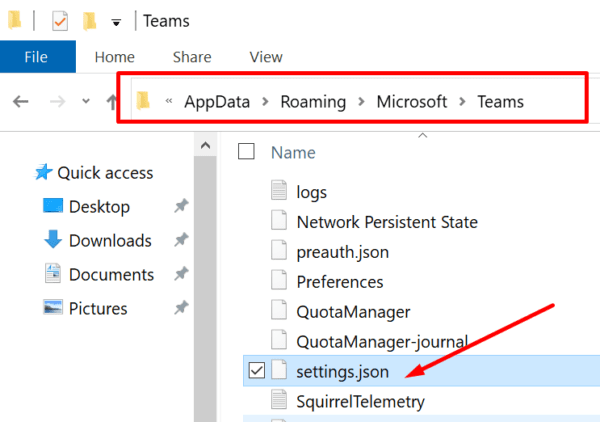
Task: Click the folder icon at title bar left
Action: pos(15,20)
